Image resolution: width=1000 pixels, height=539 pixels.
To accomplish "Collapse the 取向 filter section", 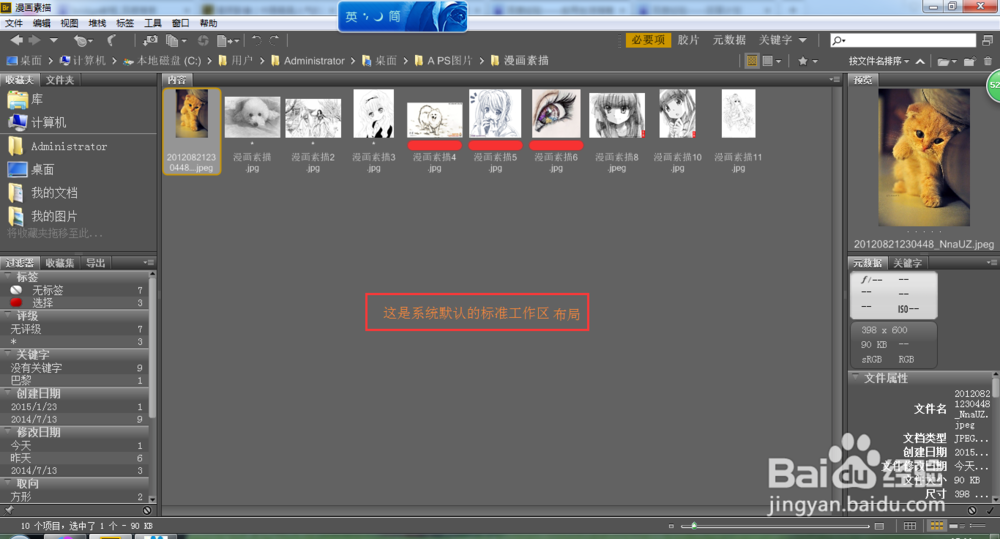I will (x=8, y=483).
